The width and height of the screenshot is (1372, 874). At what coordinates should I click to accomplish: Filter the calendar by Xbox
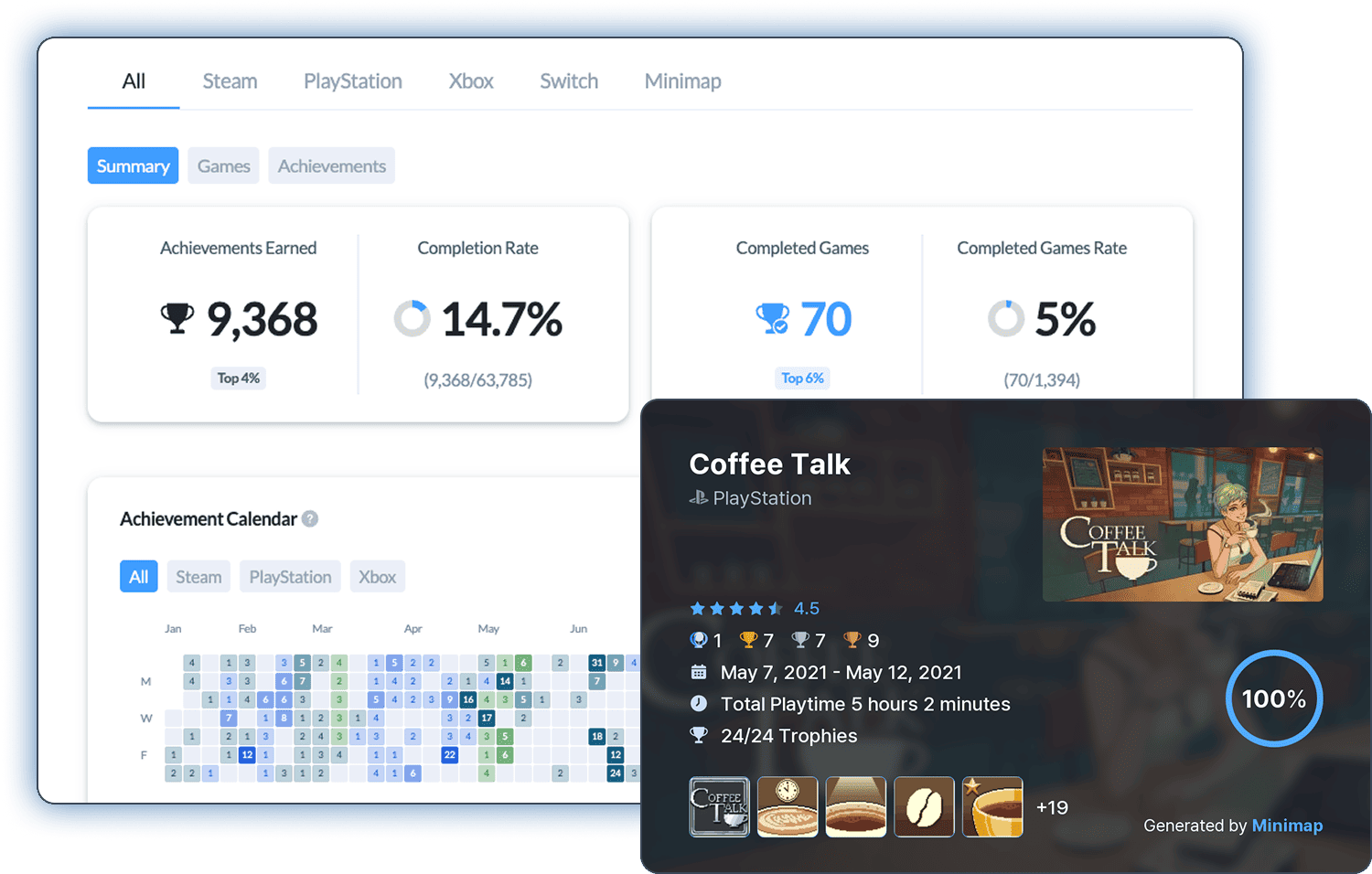click(377, 577)
